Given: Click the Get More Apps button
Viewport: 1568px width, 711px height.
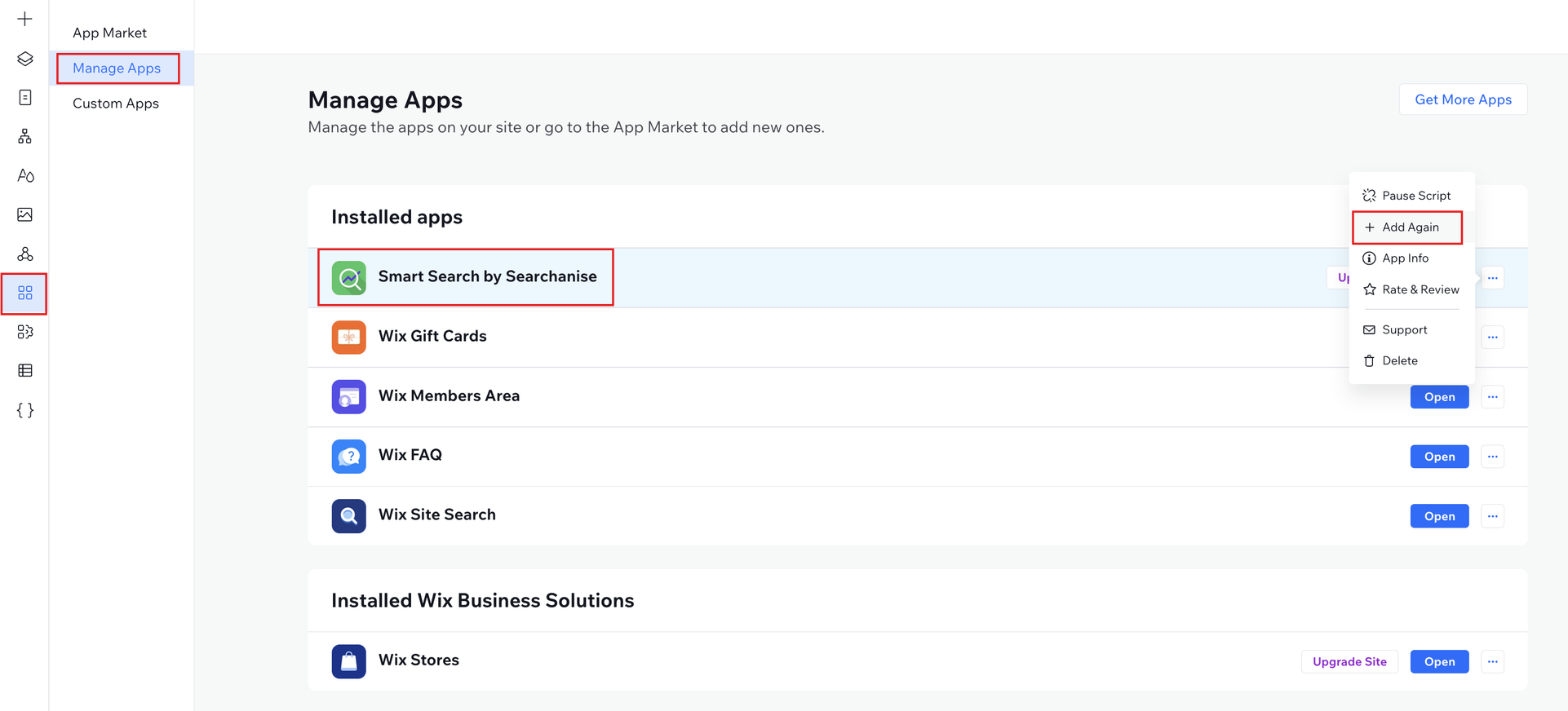Looking at the screenshot, I should coord(1463,99).
